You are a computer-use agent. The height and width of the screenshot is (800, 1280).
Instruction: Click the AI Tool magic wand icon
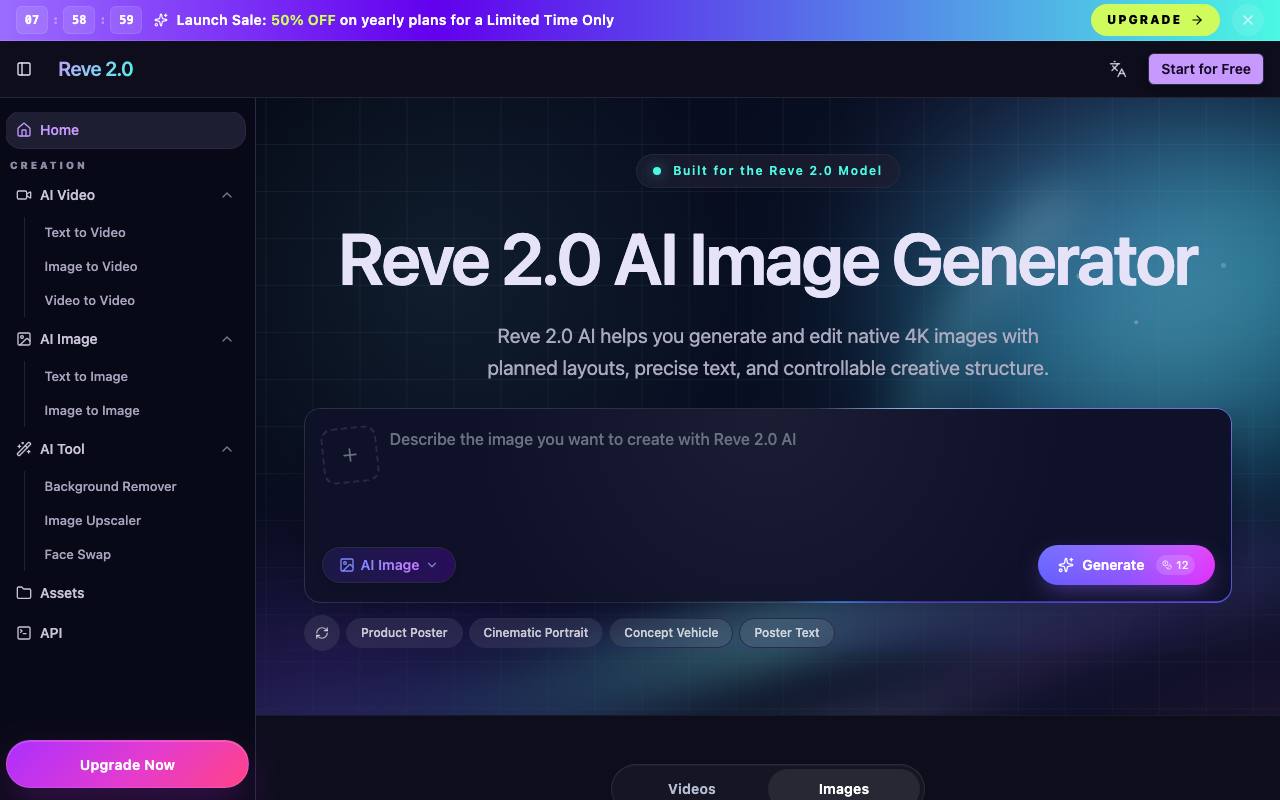(24, 449)
